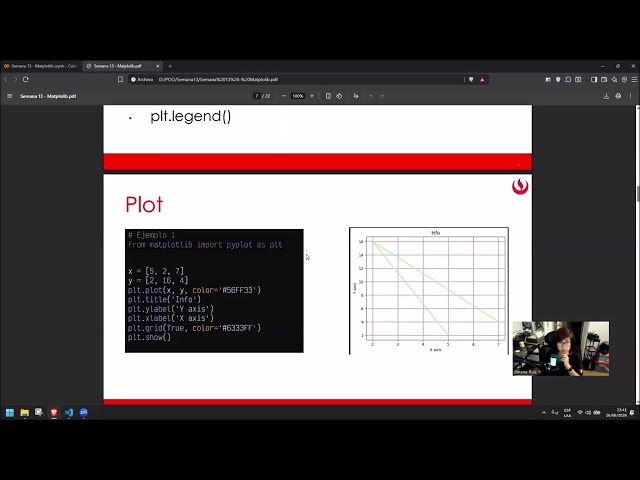
Task: Zoom out the PDF with the minus button
Action: pyautogui.click(x=284, y=96)
